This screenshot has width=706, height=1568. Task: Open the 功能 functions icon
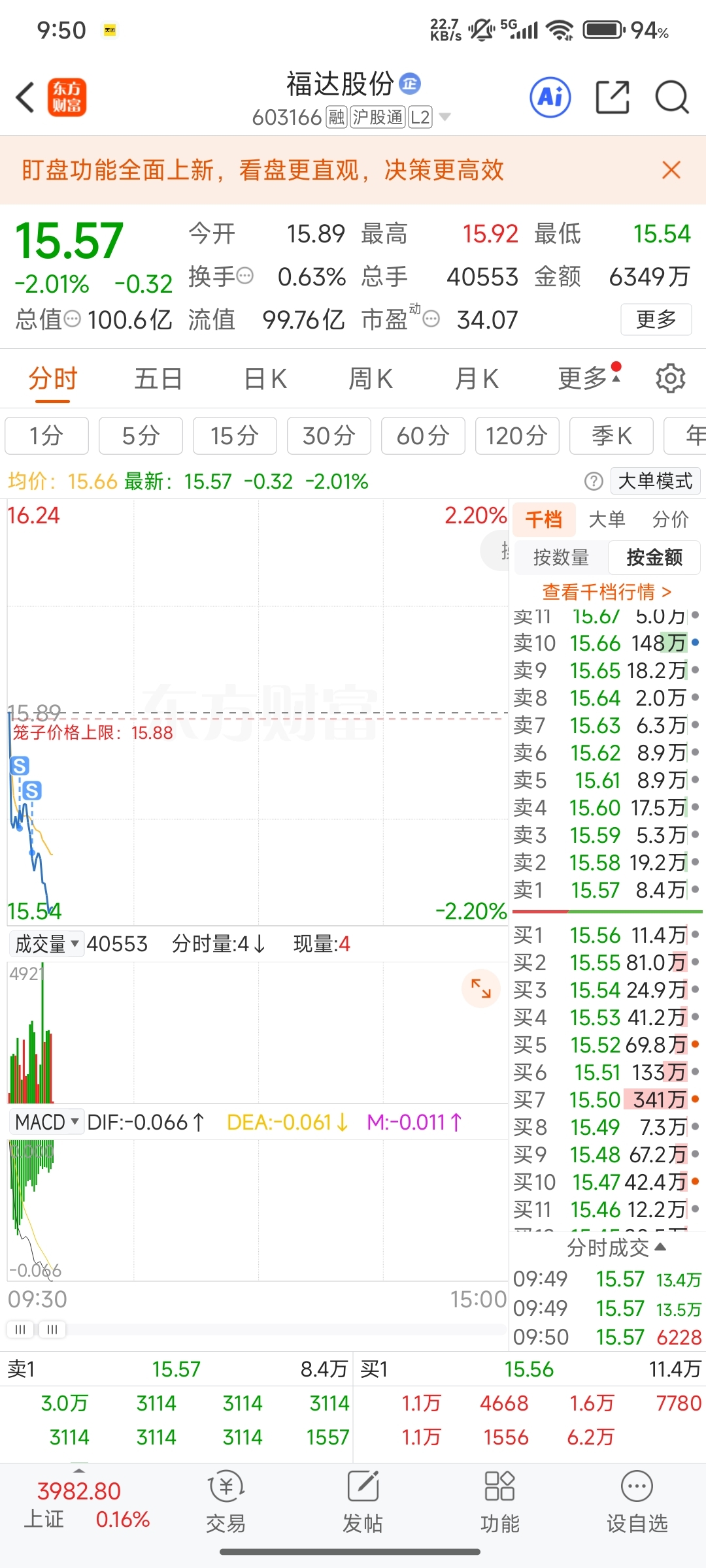500,1503
